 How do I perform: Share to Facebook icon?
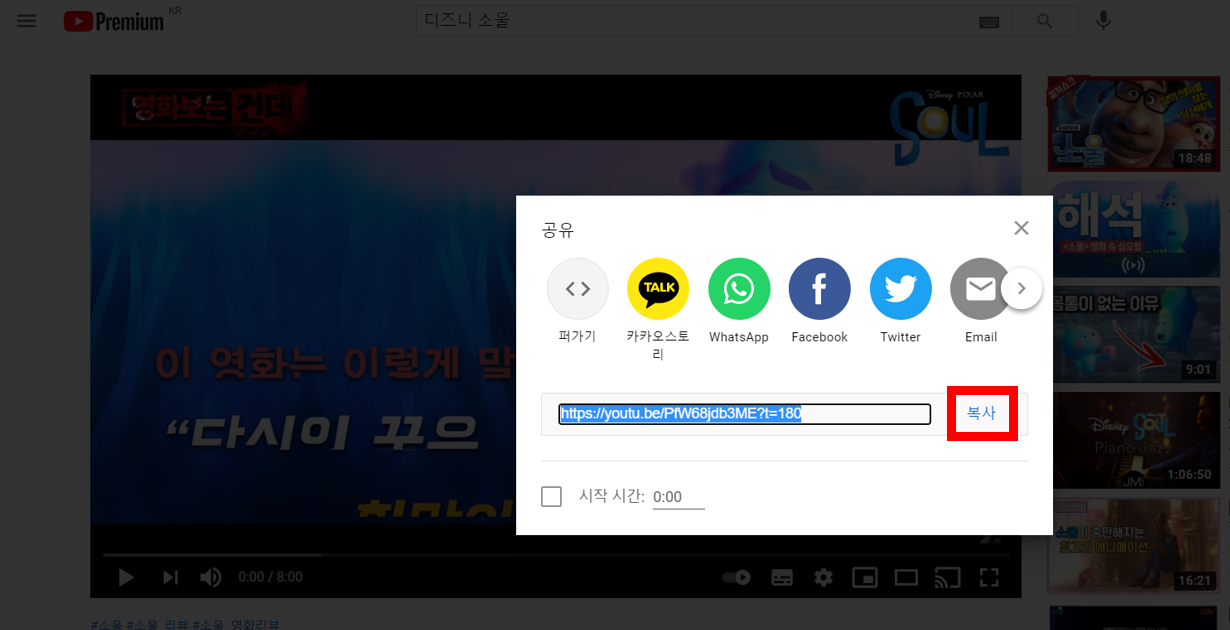click(x=820, y=289)
